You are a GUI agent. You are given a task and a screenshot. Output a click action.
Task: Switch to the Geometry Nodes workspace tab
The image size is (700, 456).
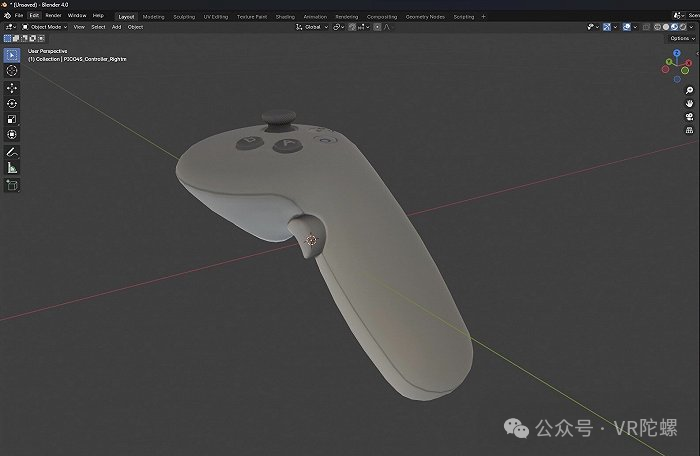coord(425,17)
